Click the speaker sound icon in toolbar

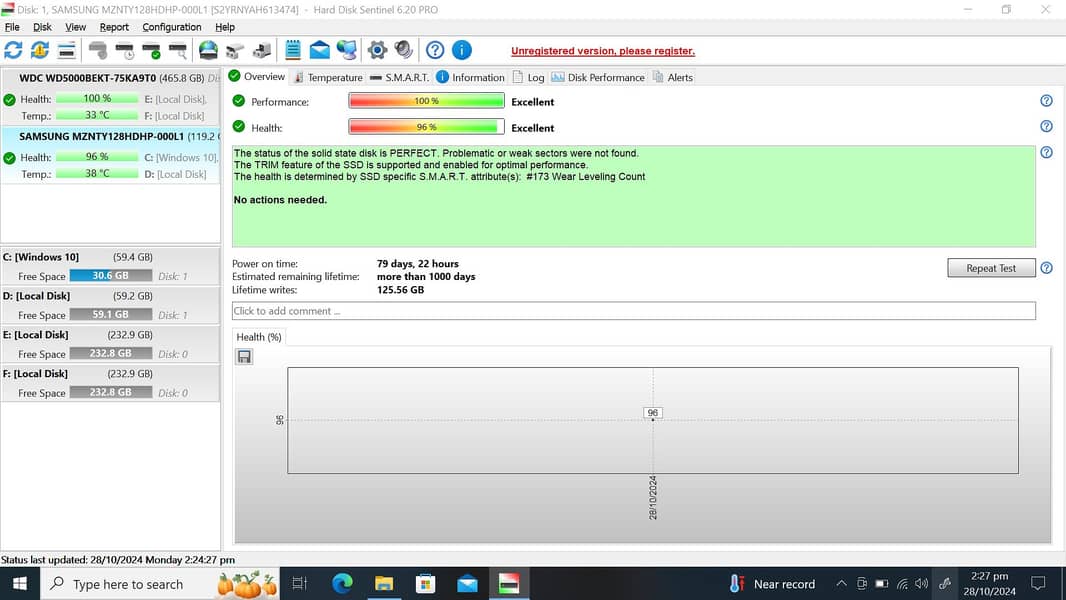coord(403,50)
